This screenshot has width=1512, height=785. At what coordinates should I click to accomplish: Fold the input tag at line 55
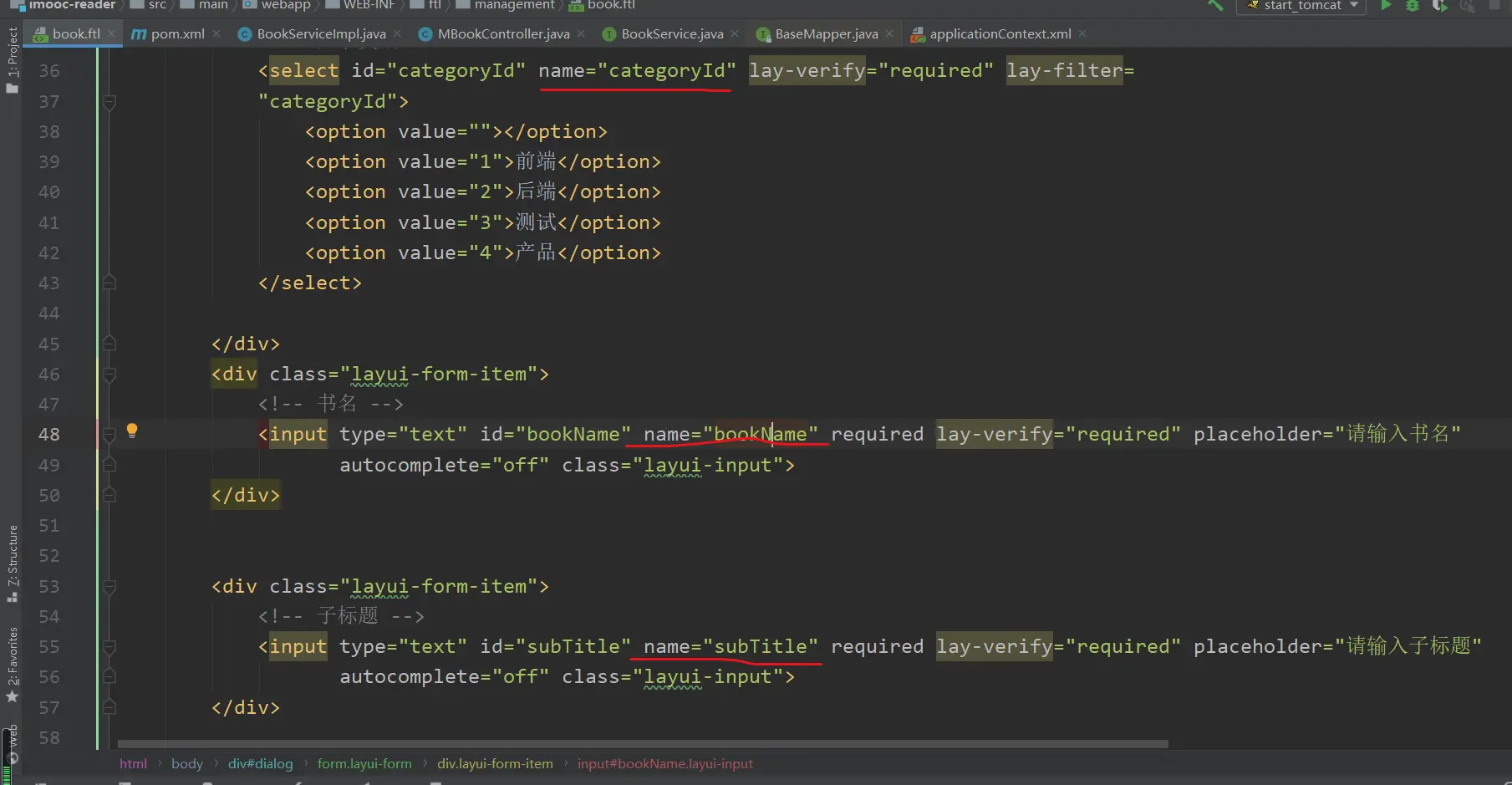click(109, 647)
